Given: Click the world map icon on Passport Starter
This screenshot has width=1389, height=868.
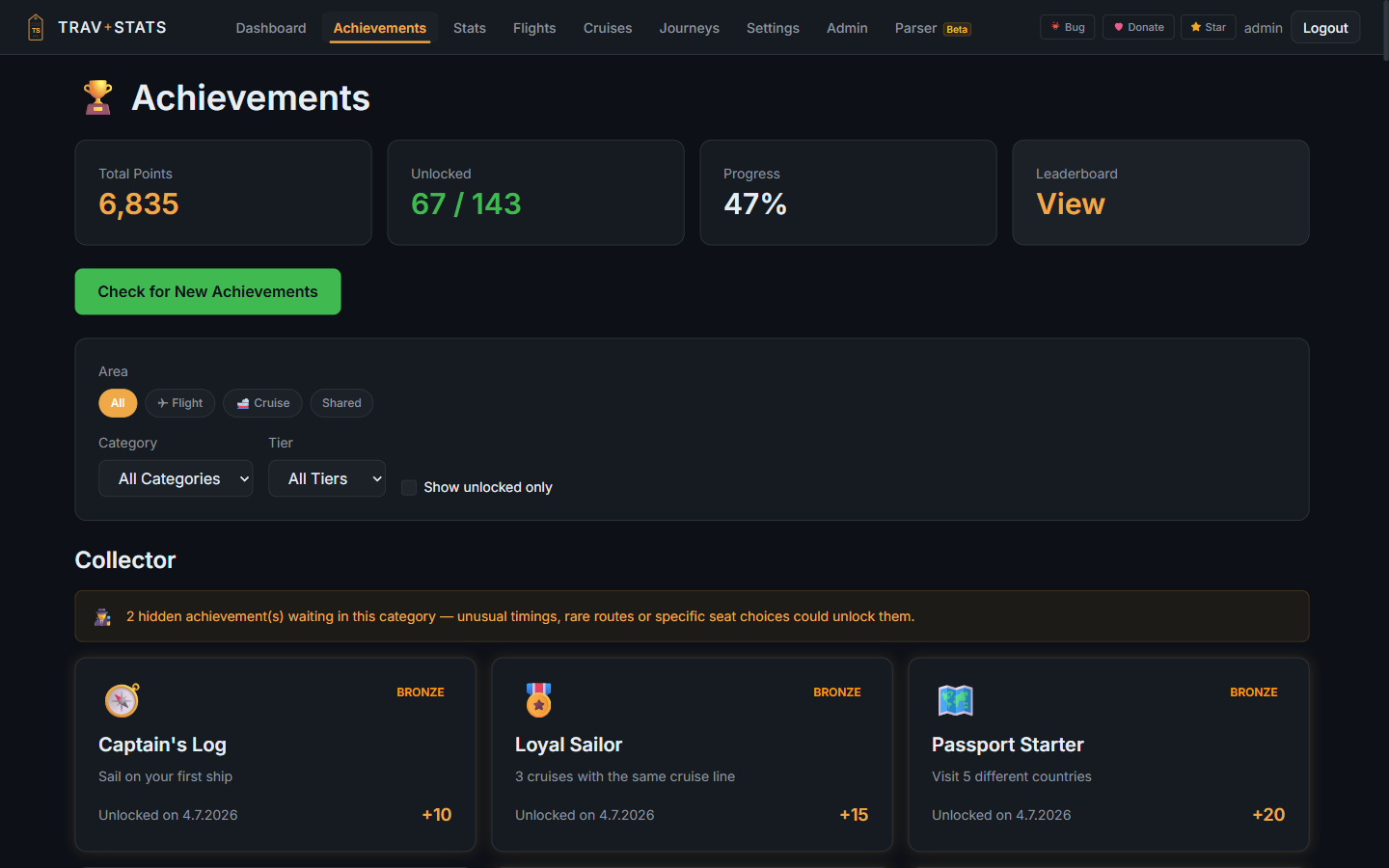Looking at the screenshot, I should tap(955, 700).
